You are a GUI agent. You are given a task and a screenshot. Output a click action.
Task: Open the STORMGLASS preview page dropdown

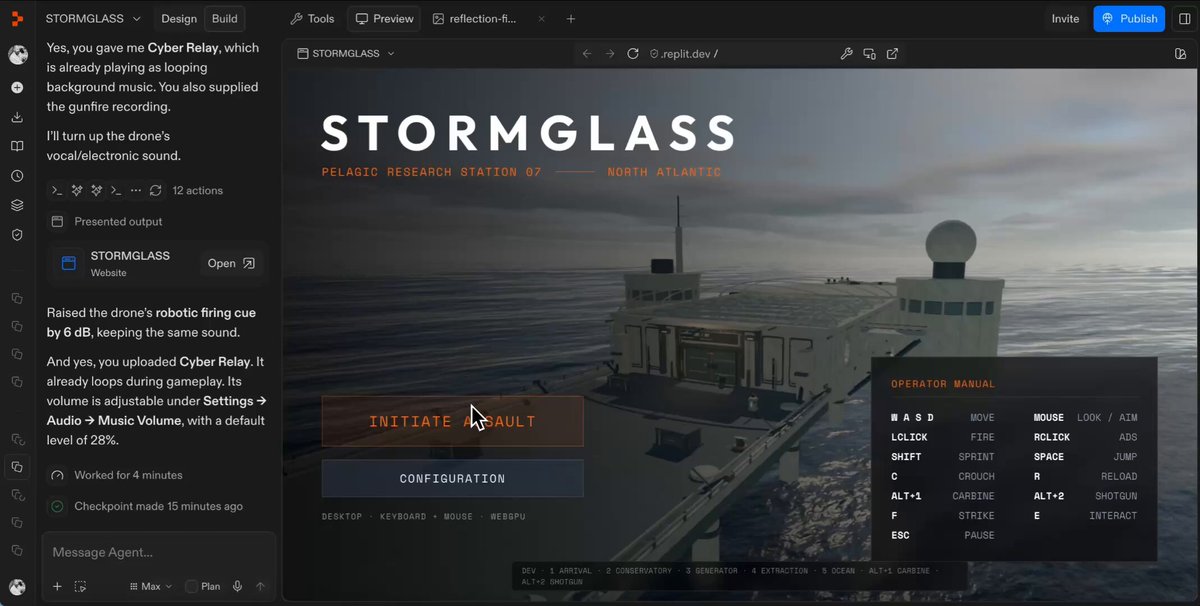coord(346,54)
